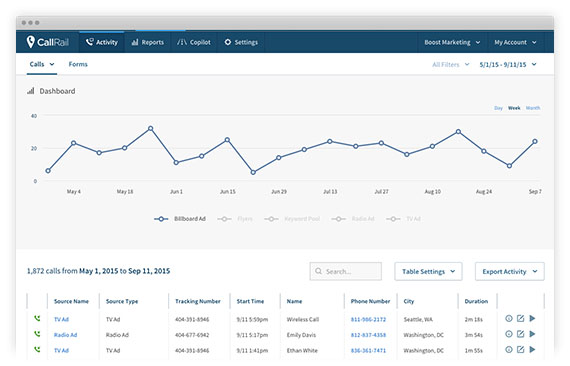The image size is (570, 366).
Task: Open the Activity tab
Action: click(x=102, y=42)
